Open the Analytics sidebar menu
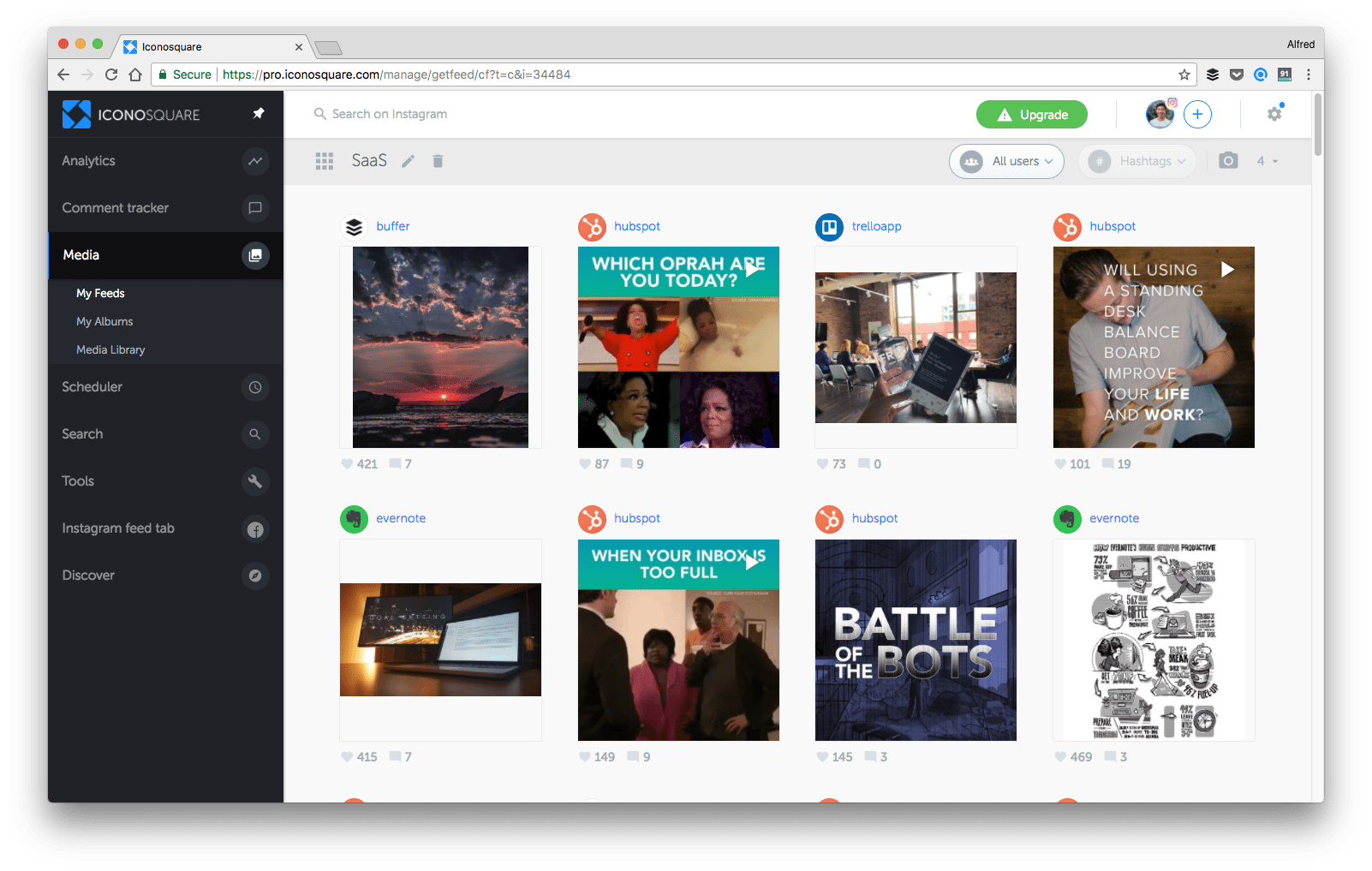Image resolution: width=1372 pixels, height=871 pixels. click(88, 161)
